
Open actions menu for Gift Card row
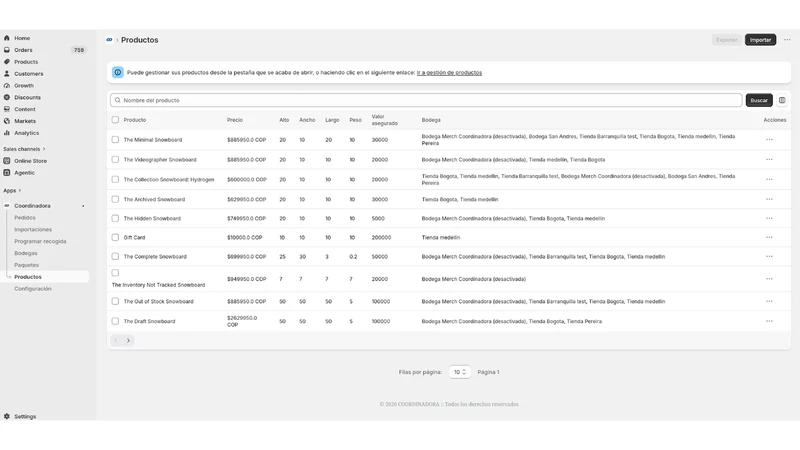(769, 237)
